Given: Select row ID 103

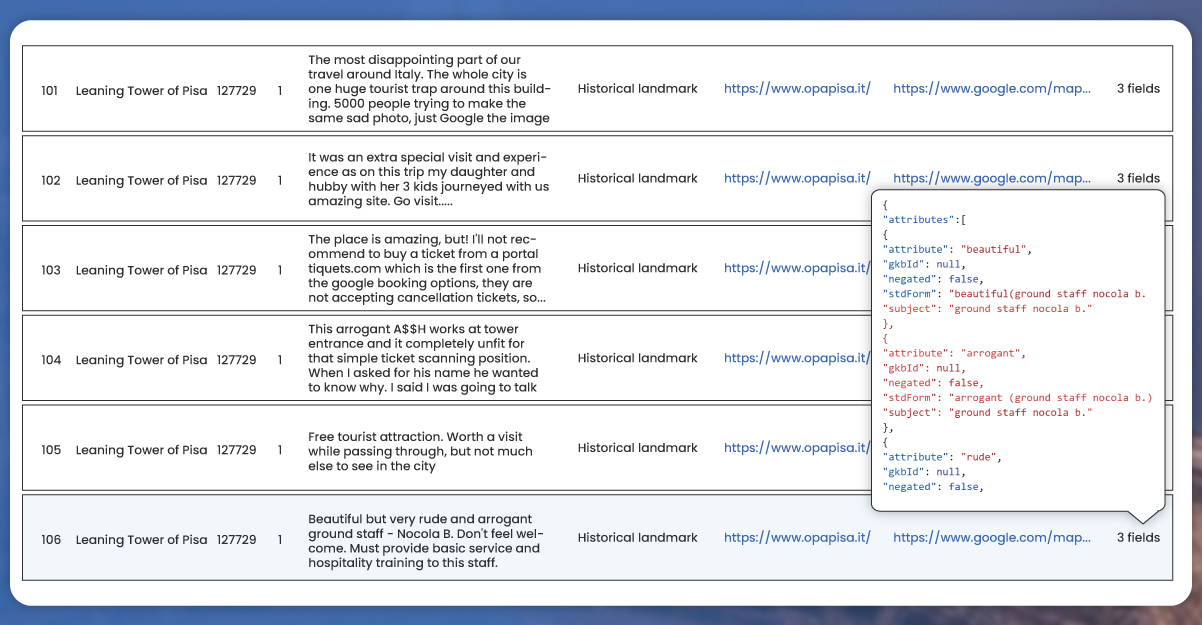Looking at the screenshot, I should [50, 271].
